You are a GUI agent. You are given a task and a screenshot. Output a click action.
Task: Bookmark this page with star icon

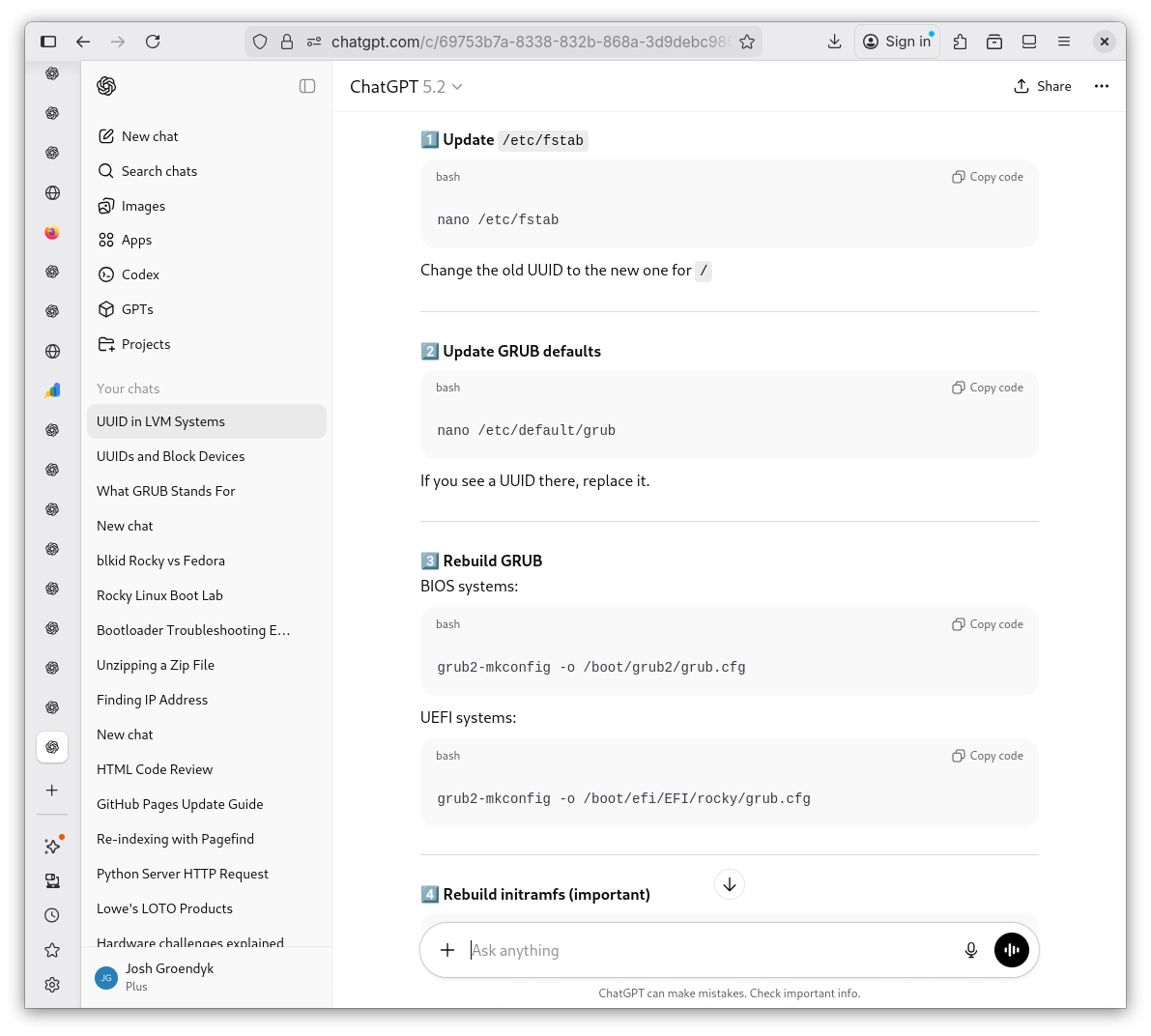point(747,42)
